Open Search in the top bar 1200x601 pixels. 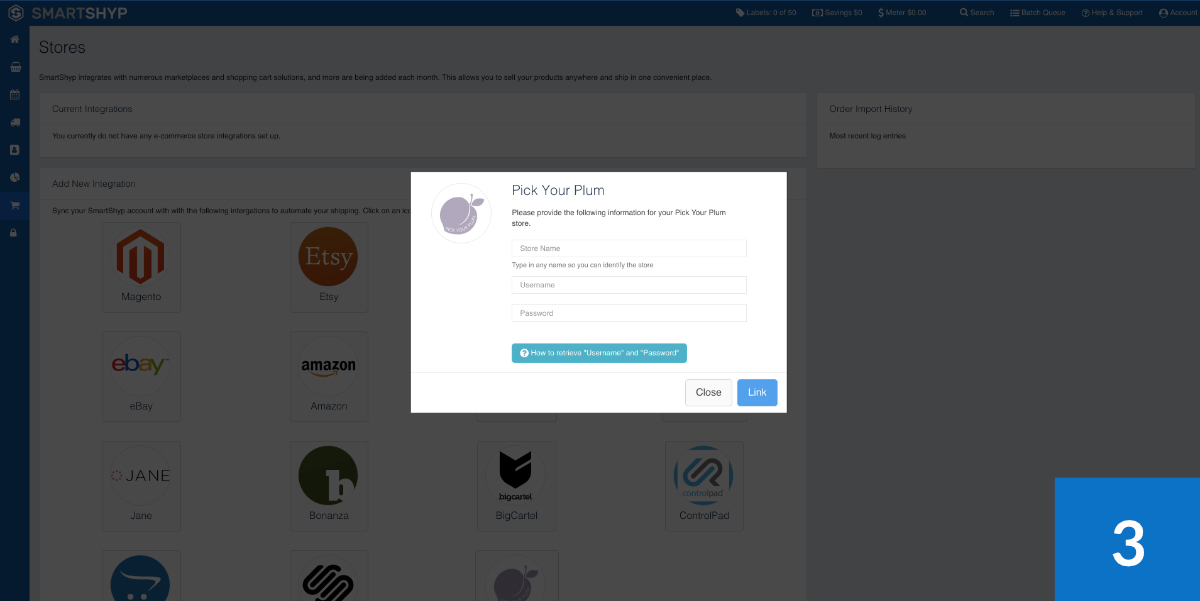[x=977, y=13]
